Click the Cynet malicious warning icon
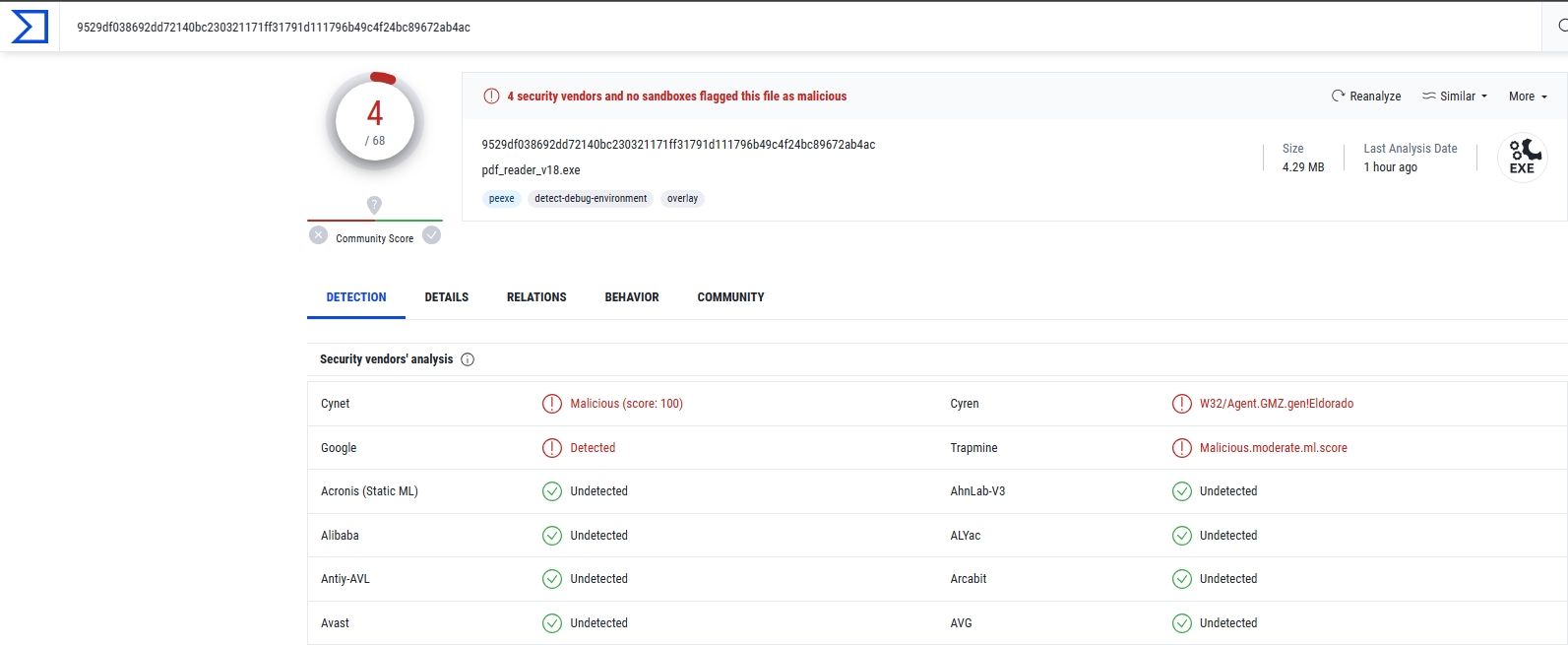 [x=552, y=404]
